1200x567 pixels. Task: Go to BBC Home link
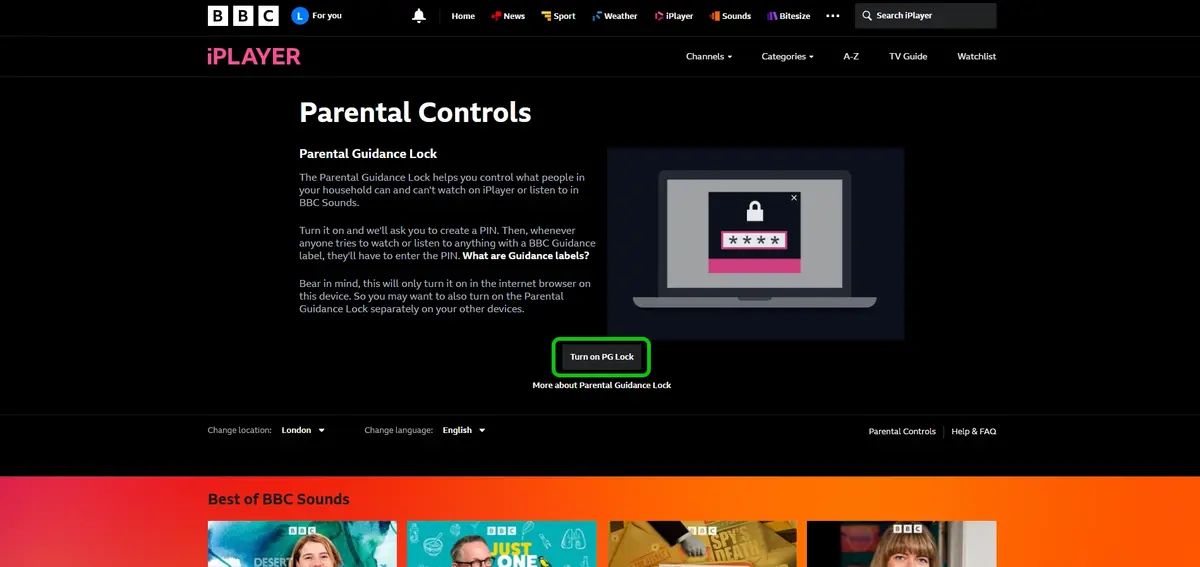pyautogui.click(x=463, y=16)
